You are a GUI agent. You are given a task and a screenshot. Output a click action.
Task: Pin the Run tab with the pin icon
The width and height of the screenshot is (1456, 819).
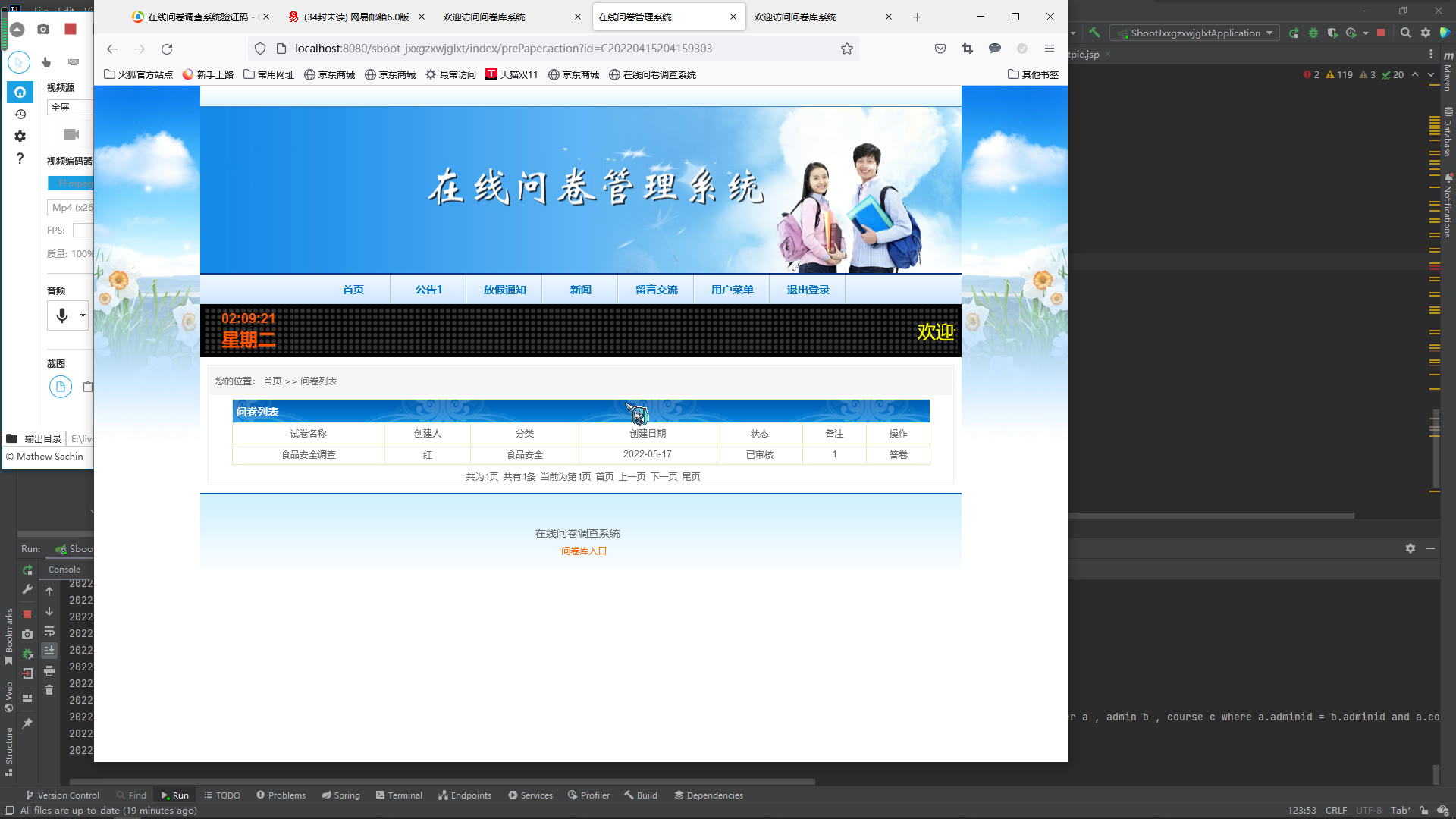tap(27, 723)
